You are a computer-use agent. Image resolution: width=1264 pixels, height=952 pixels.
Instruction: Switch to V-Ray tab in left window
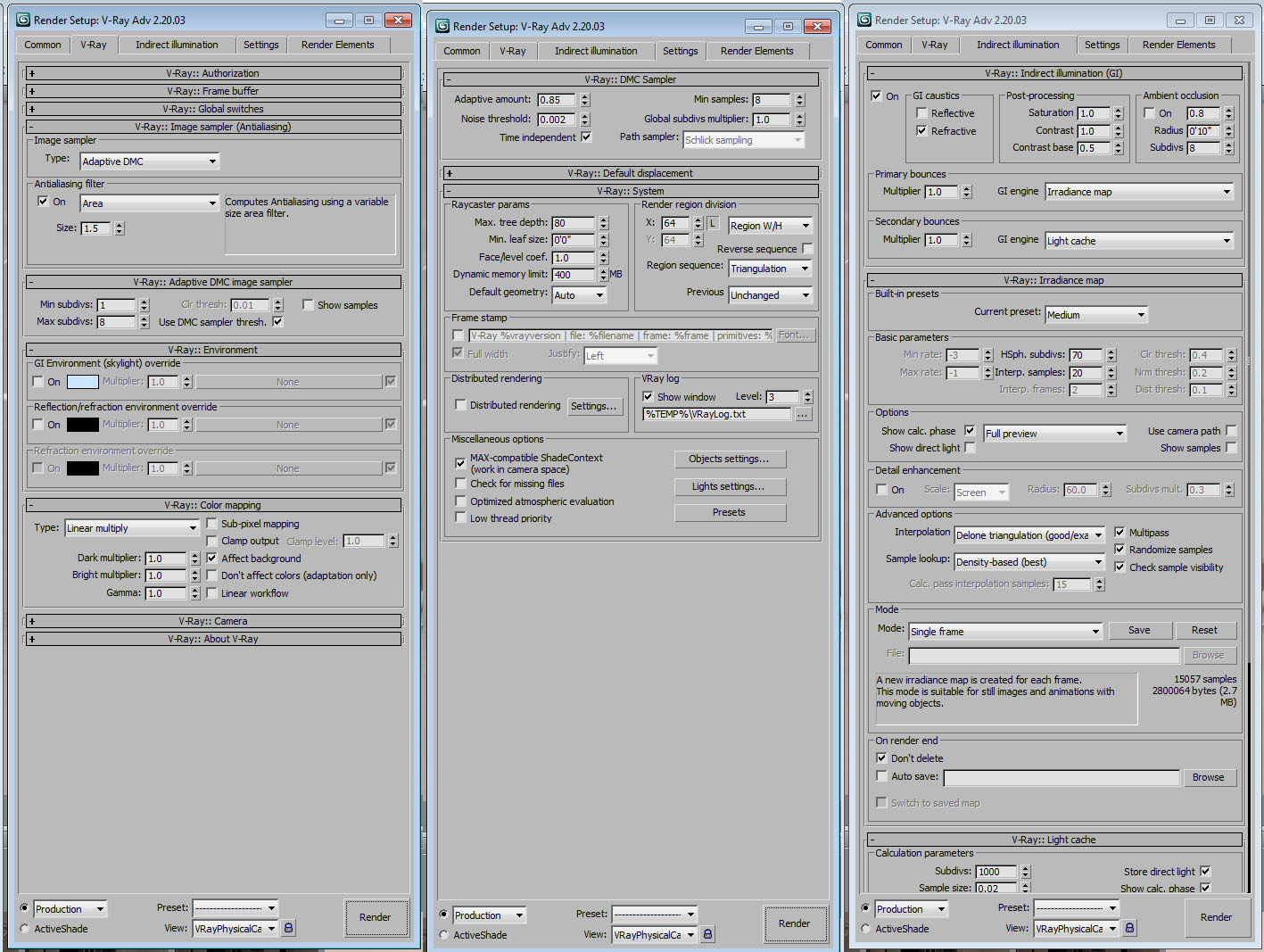tap(94, 45)
